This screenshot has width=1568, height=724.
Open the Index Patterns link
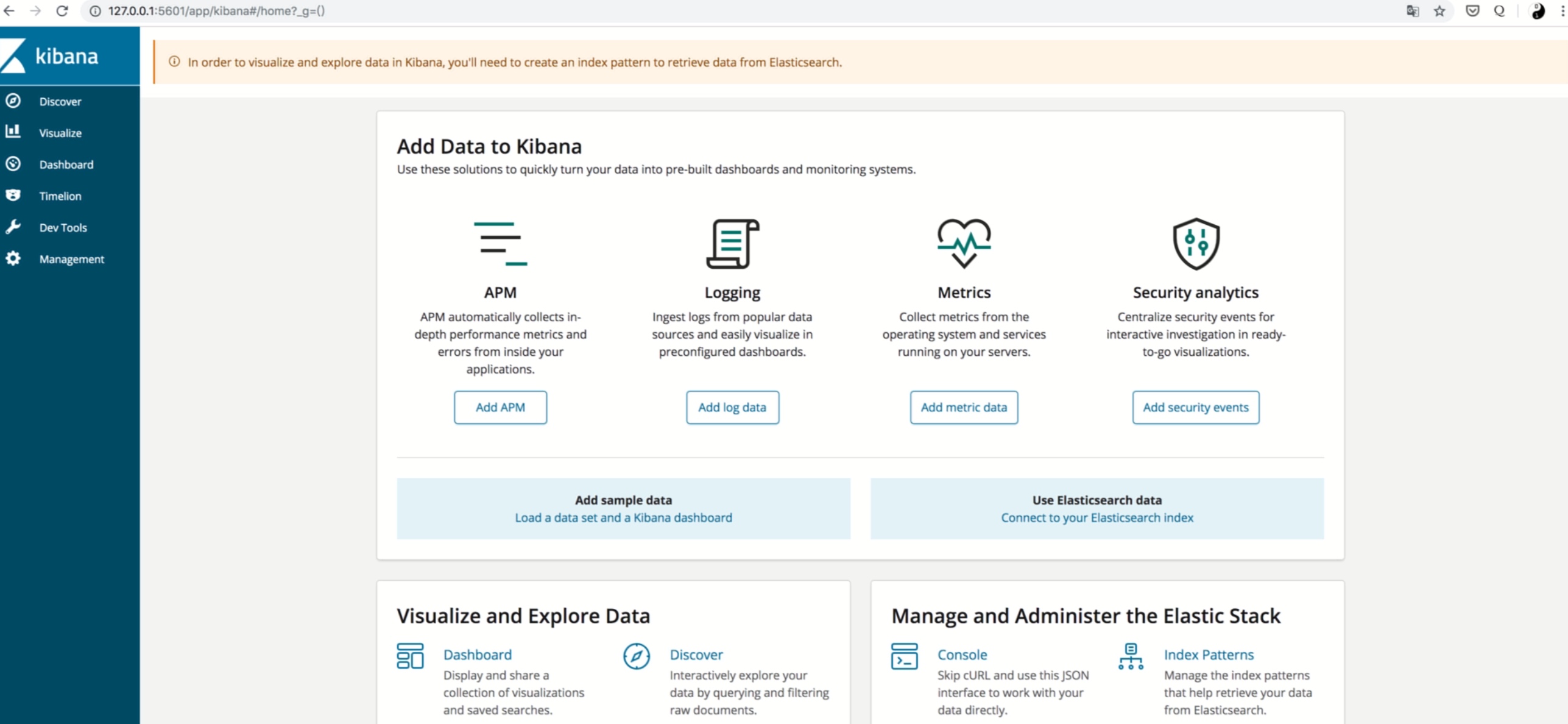pos(1209,655)
